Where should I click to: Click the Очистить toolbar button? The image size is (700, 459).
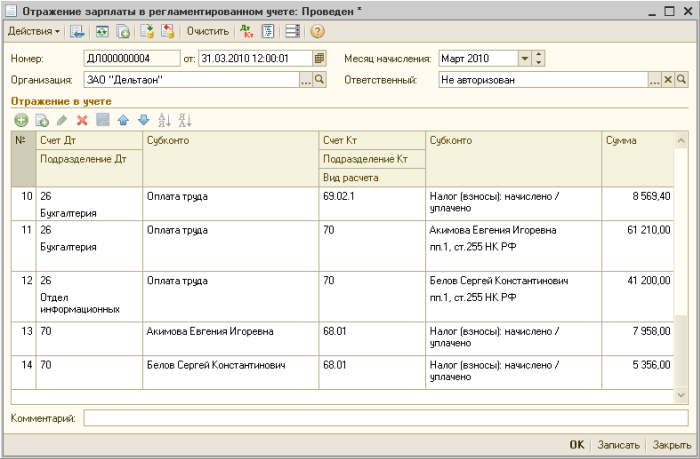tap(207, 31)
